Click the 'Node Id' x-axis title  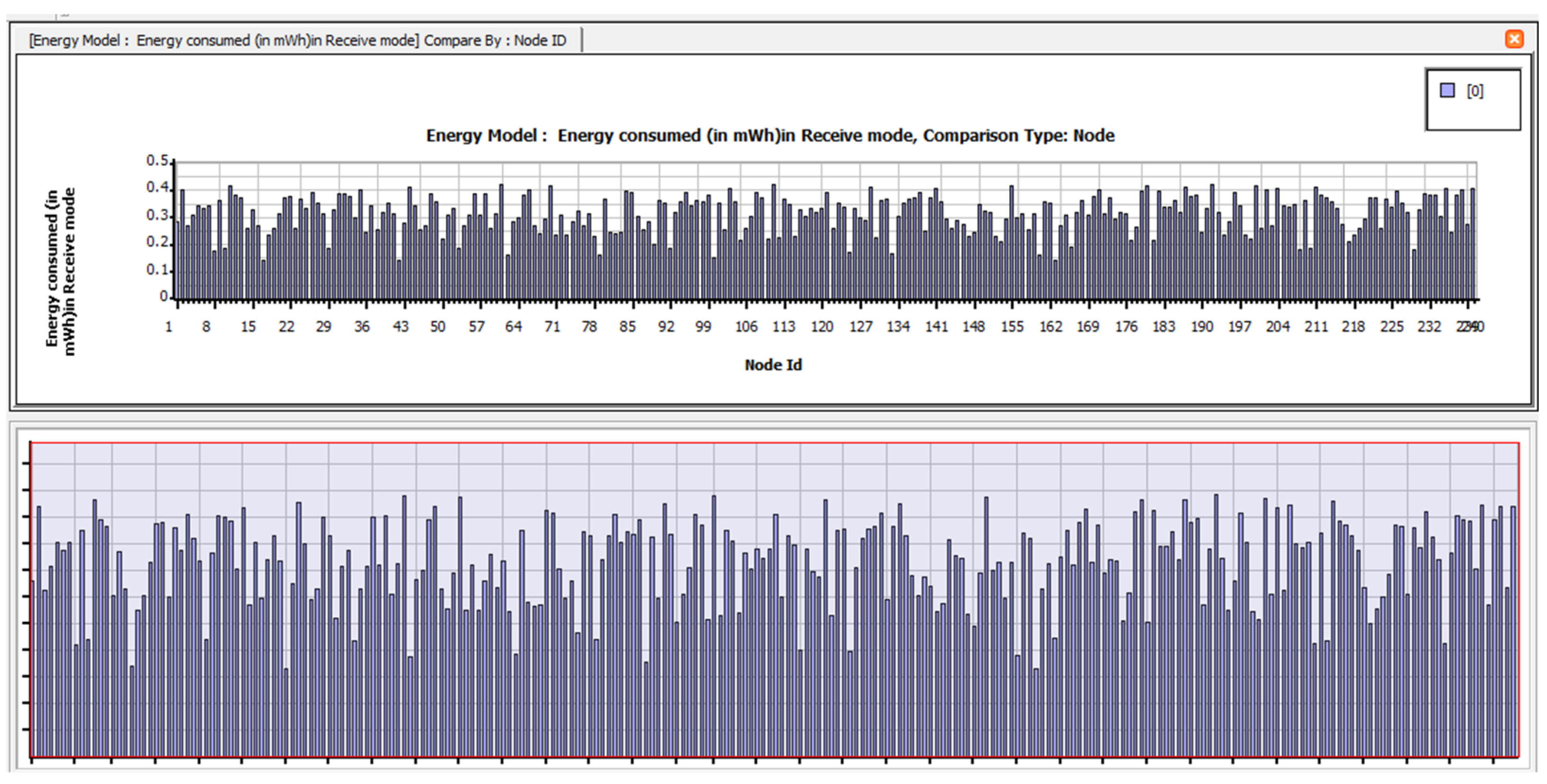(773, 365)
